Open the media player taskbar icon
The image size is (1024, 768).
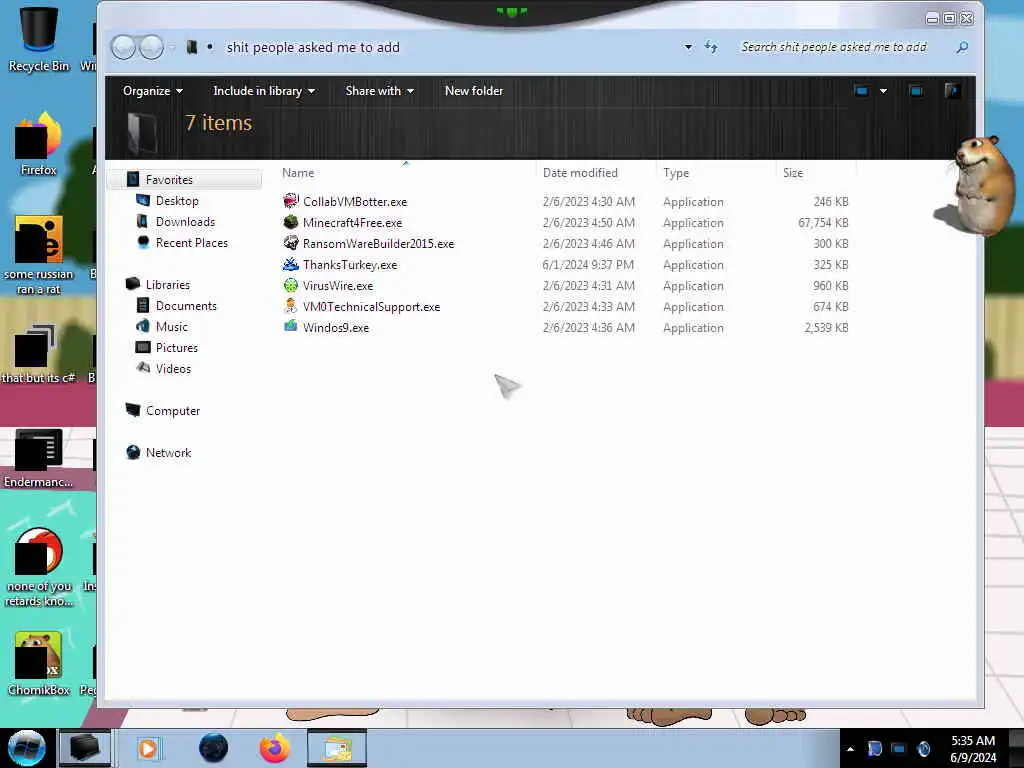148,748
